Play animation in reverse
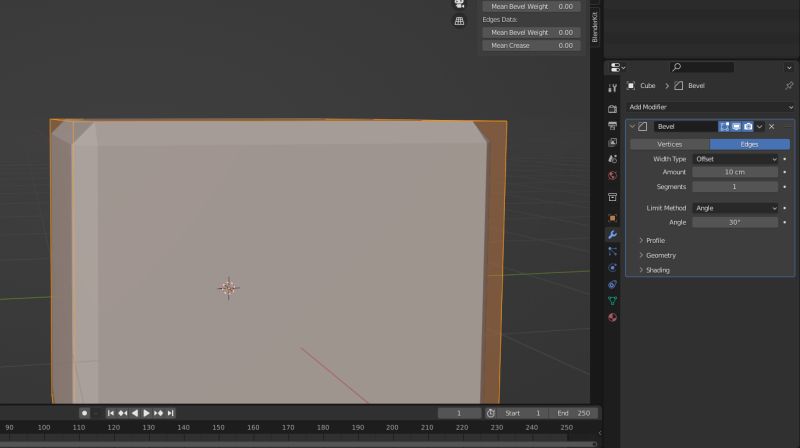The image size is (800, 448). (135, 413)
